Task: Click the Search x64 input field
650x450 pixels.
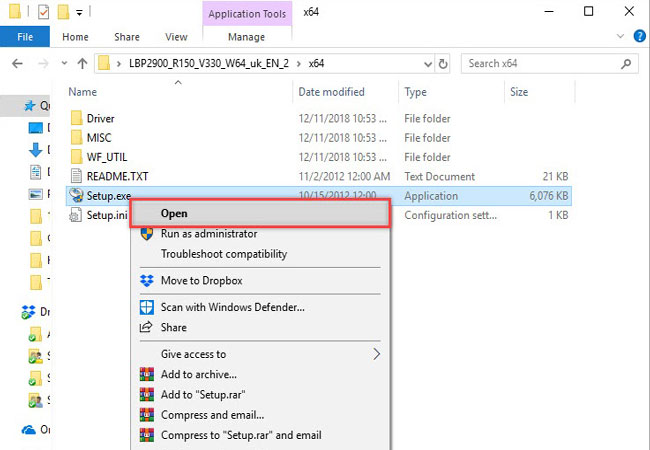Action: [546, 64]
